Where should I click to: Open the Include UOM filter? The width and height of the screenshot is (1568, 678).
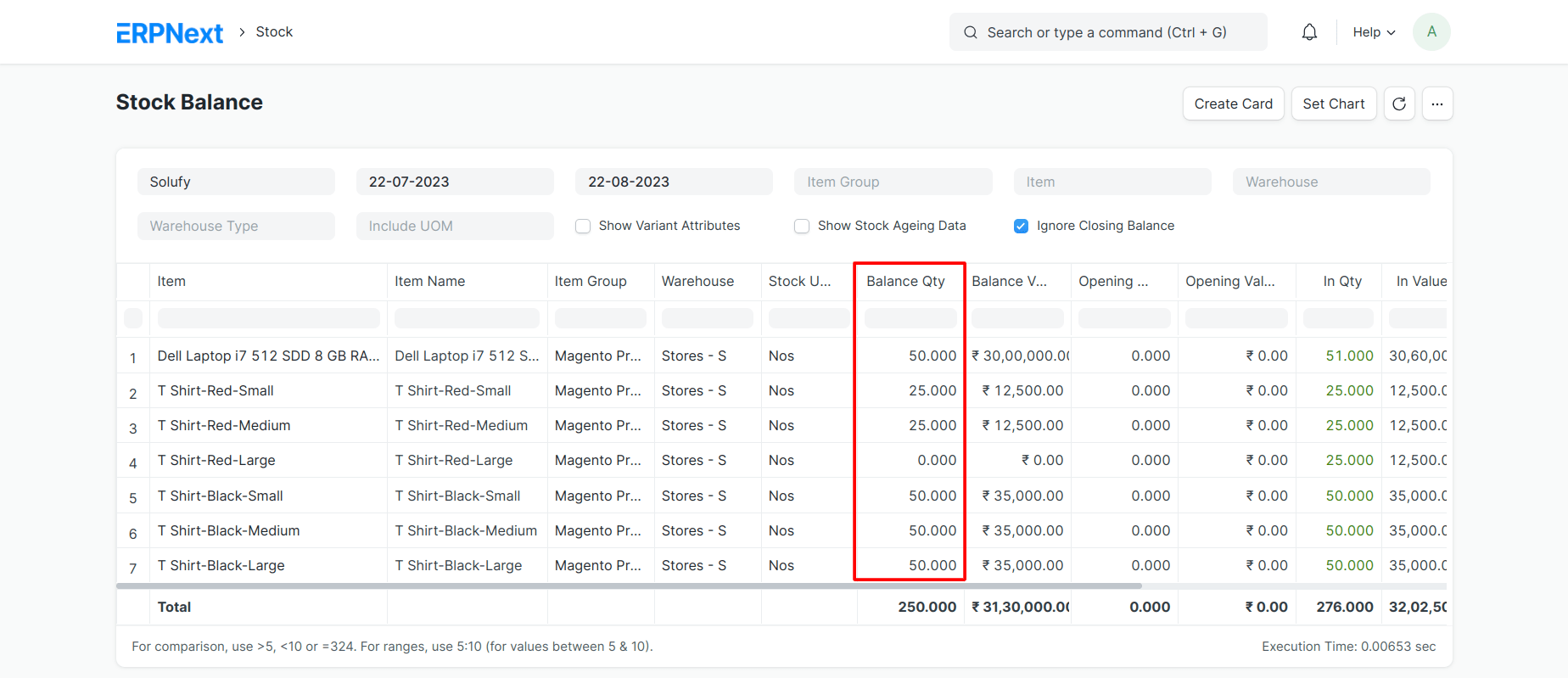click(455, 226)
